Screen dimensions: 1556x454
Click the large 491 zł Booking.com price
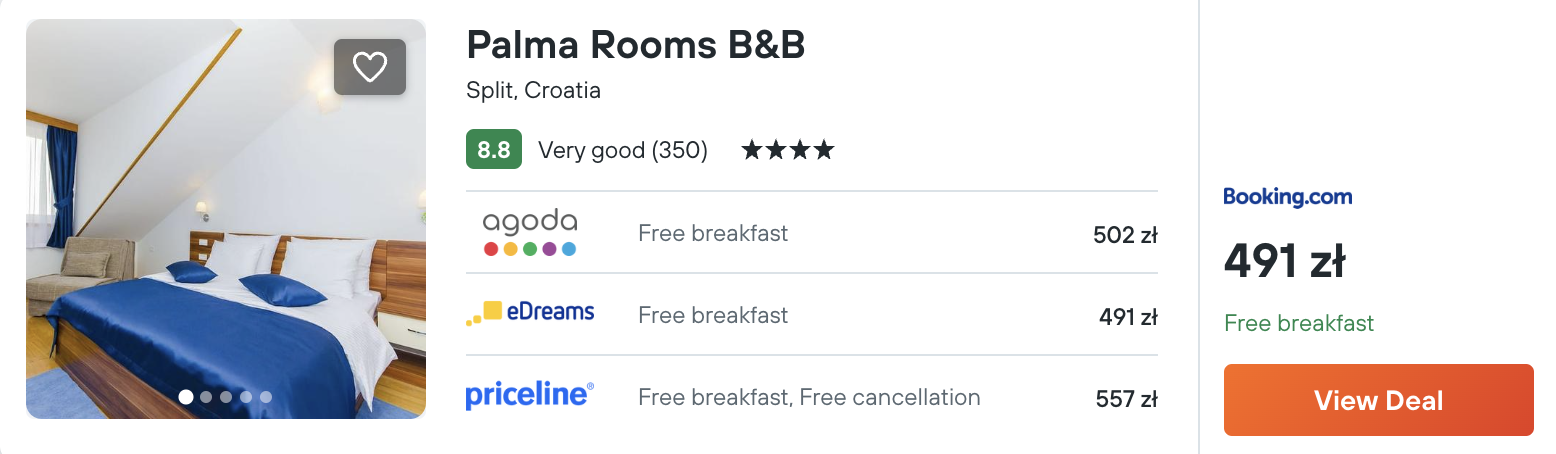pos(1285,262)
